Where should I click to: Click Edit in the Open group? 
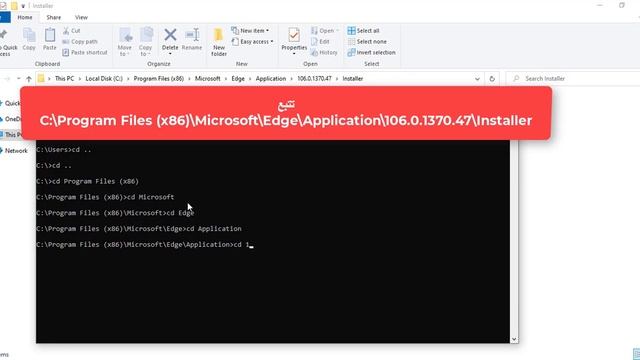pyautogui.click(x=320, y=42)
